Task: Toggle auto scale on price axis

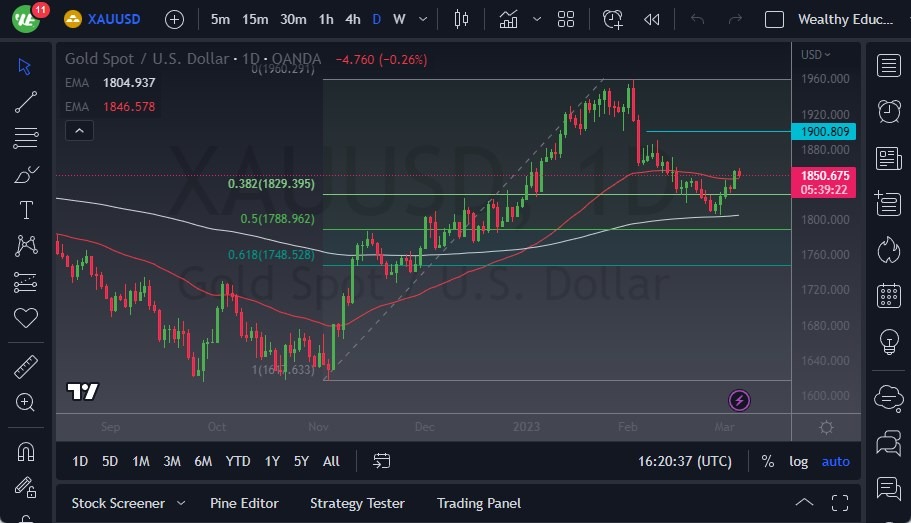Action: click(x=835, y=461)
